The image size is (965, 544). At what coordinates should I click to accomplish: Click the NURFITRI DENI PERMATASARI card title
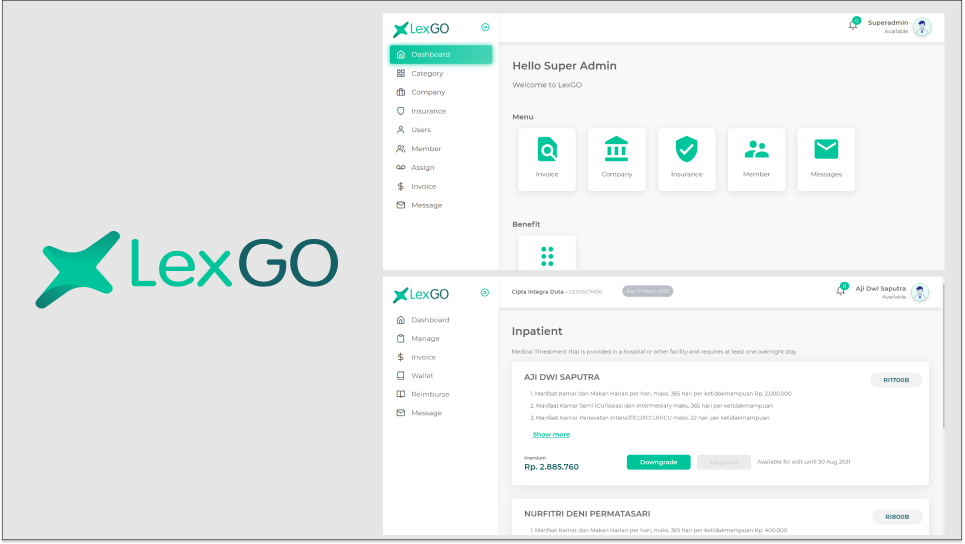tap(587, 514)
